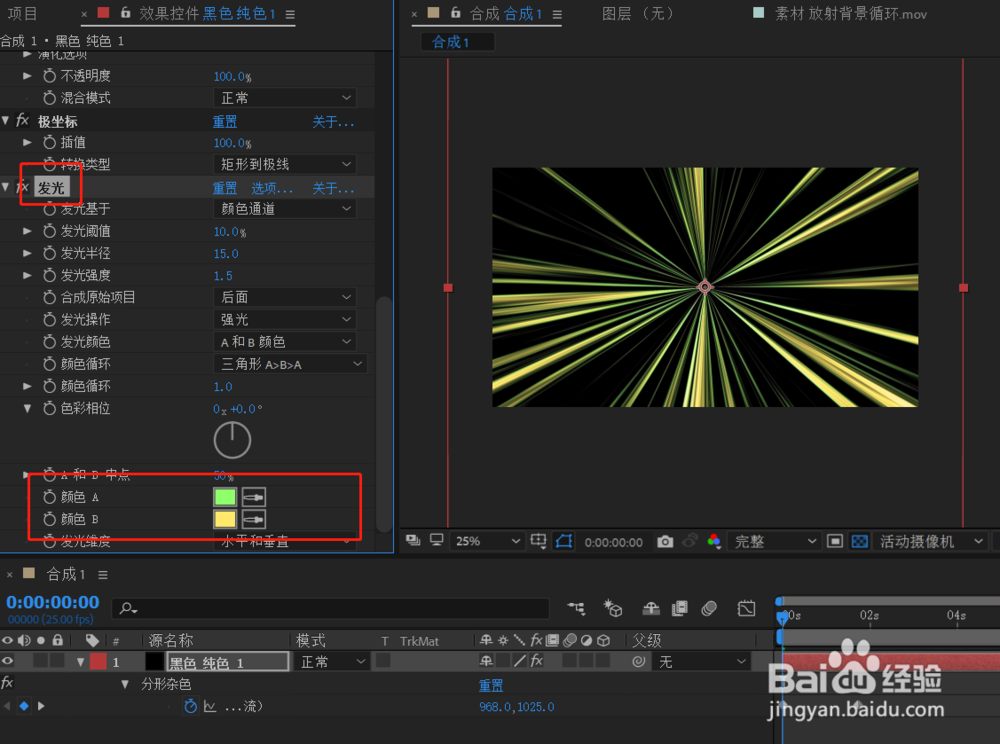Open magnification dropdown showing 25%
Screen dimensions: 1000x744
coord(487,541)
